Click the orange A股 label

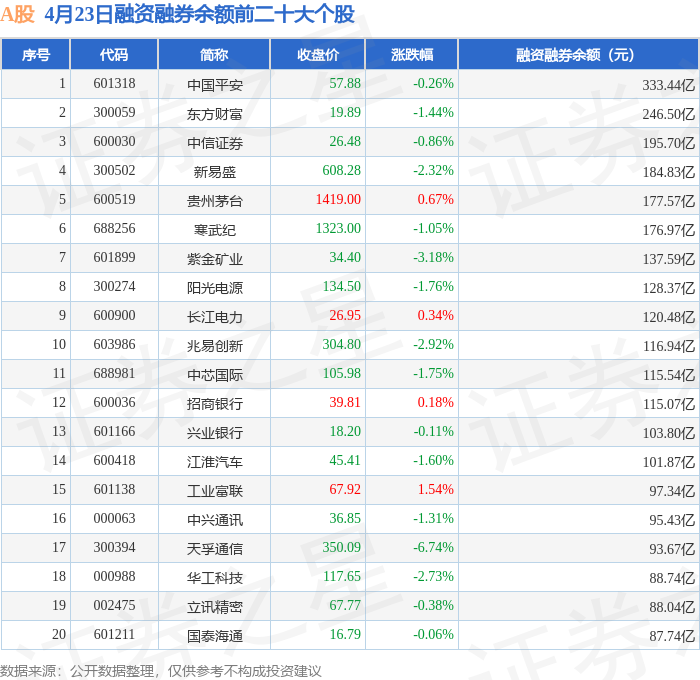point(17,14)
